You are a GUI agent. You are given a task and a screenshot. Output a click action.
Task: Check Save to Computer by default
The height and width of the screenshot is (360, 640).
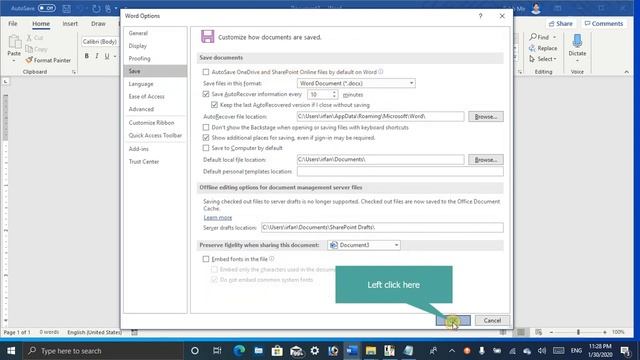point(206,148)
